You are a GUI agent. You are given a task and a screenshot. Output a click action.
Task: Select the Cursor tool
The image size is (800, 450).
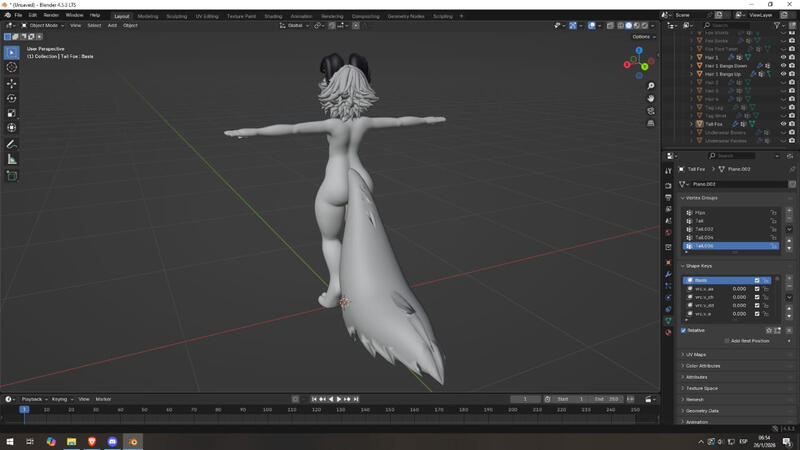click(12, 67)
